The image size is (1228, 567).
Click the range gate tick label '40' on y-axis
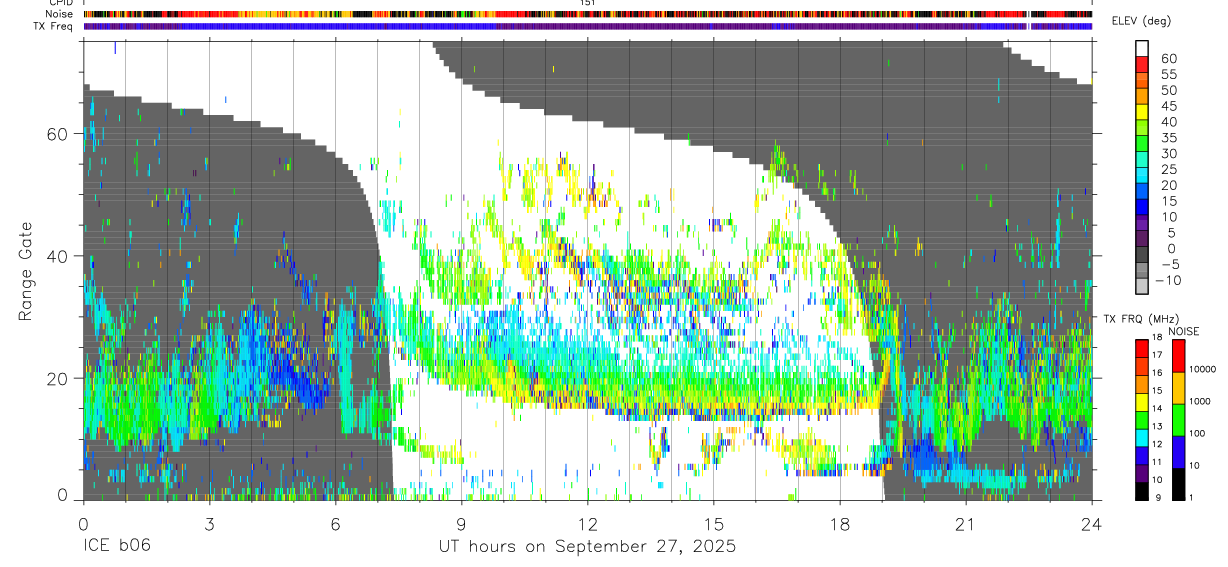57,256
